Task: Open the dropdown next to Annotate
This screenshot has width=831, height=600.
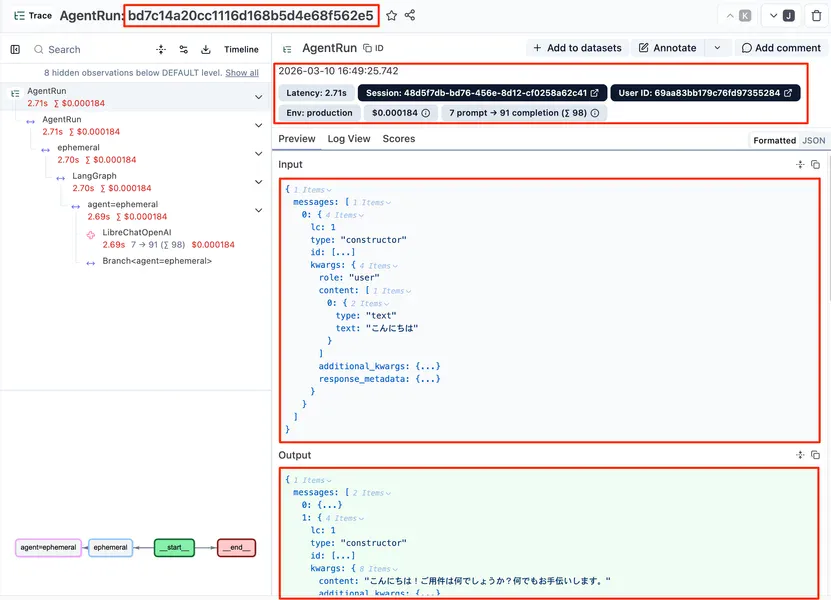Action: (717, 48)
